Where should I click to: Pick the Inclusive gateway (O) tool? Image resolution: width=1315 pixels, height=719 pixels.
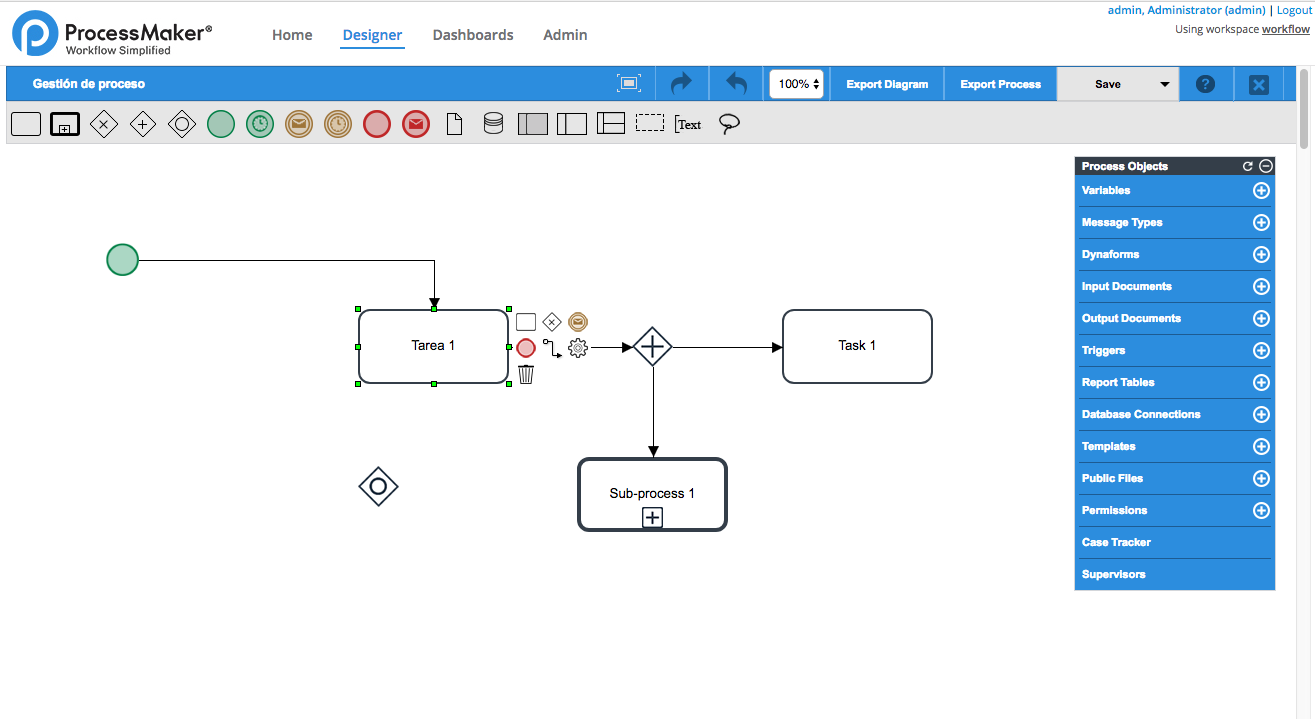click(182, 124)
